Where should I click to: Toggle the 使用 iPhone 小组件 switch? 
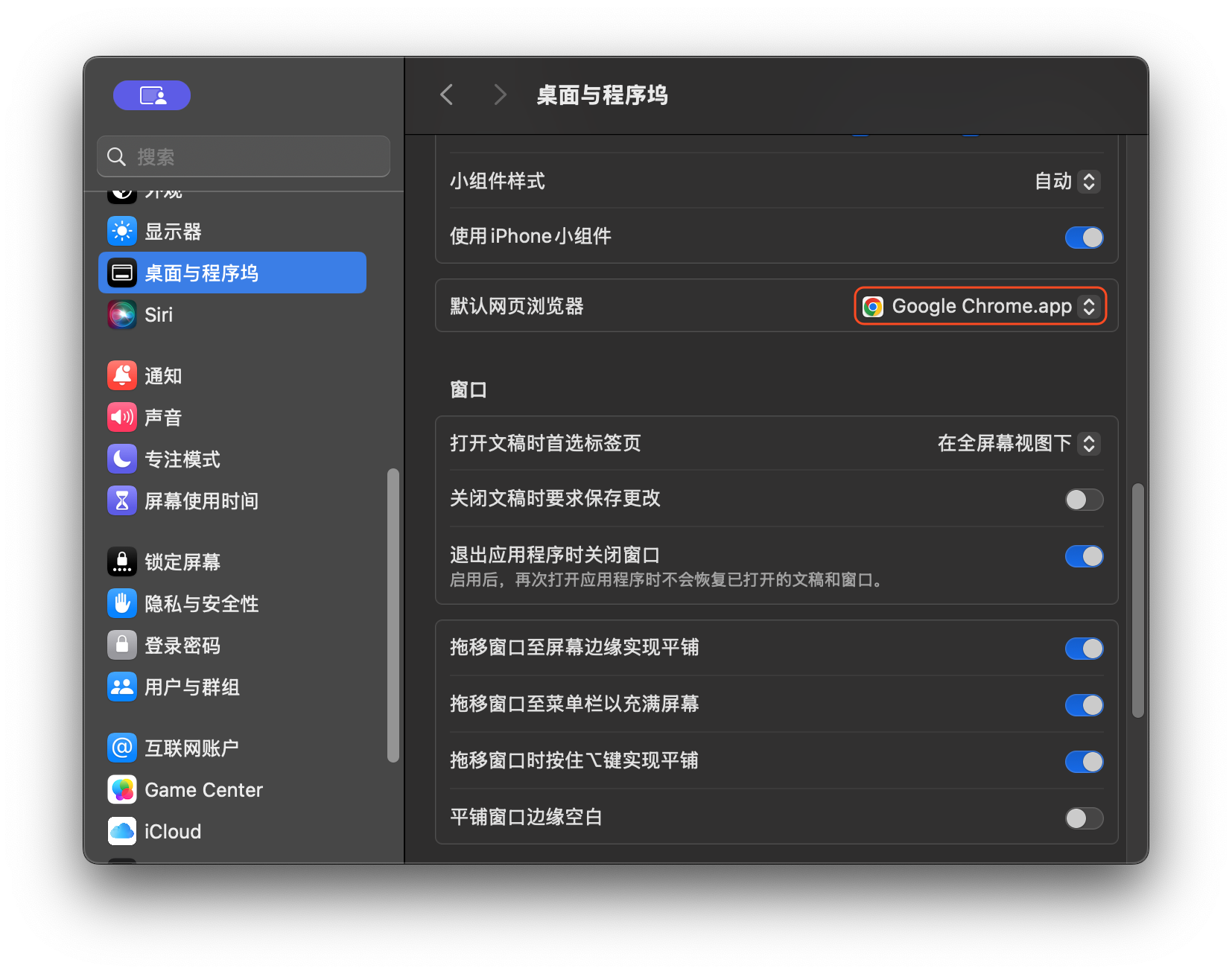tap(1084, 238)
